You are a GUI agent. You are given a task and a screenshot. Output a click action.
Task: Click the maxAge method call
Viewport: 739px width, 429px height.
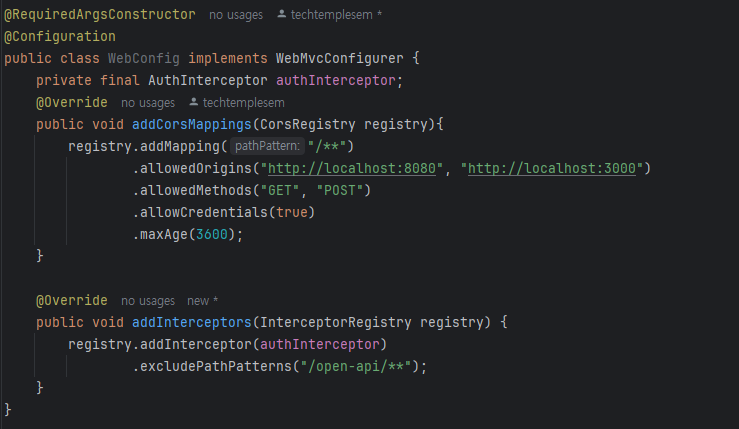click(164, 234)
